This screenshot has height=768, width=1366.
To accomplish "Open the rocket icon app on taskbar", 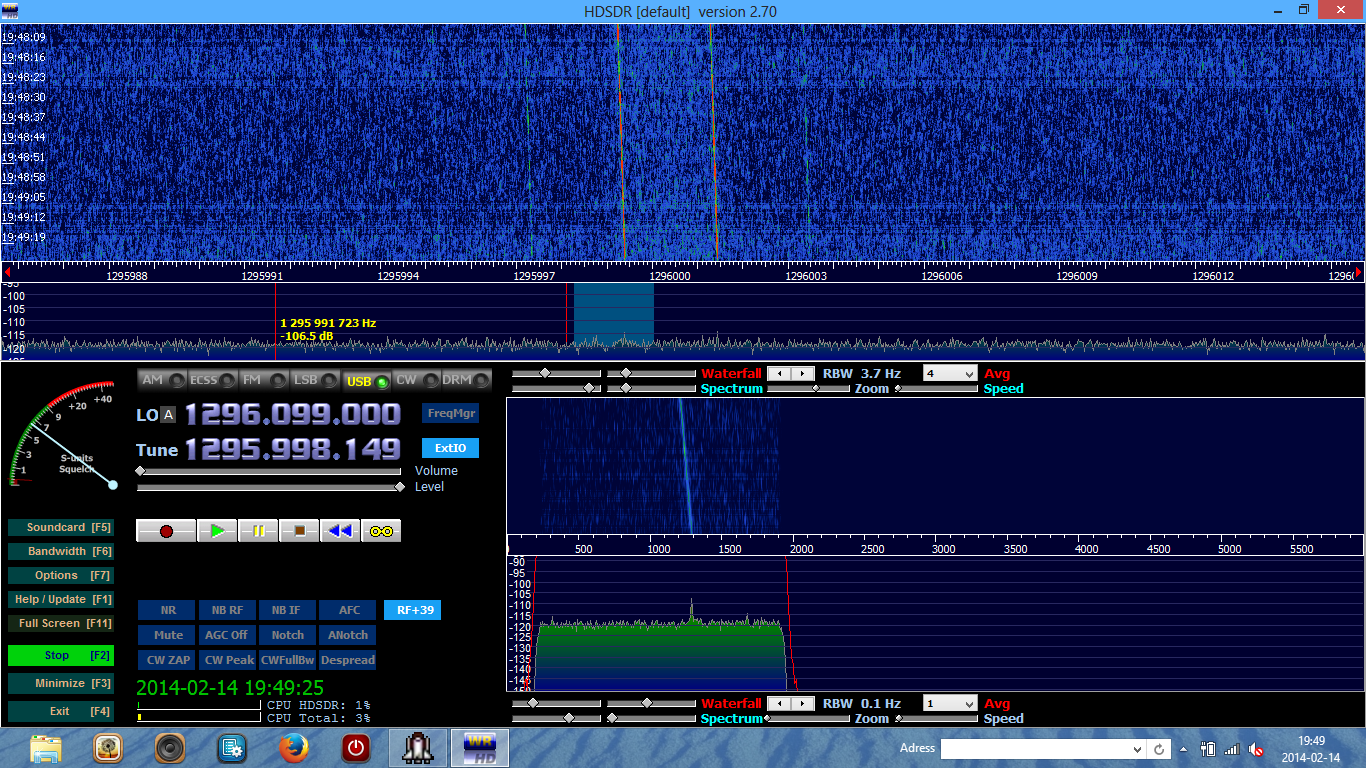I will click(x=417, y=748).
